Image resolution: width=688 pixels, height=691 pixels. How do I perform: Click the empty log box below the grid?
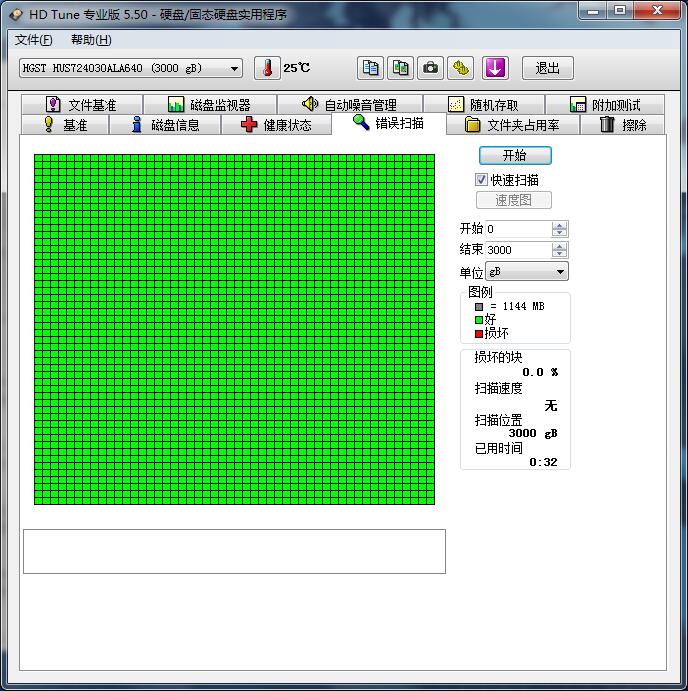tap(234, 551)
